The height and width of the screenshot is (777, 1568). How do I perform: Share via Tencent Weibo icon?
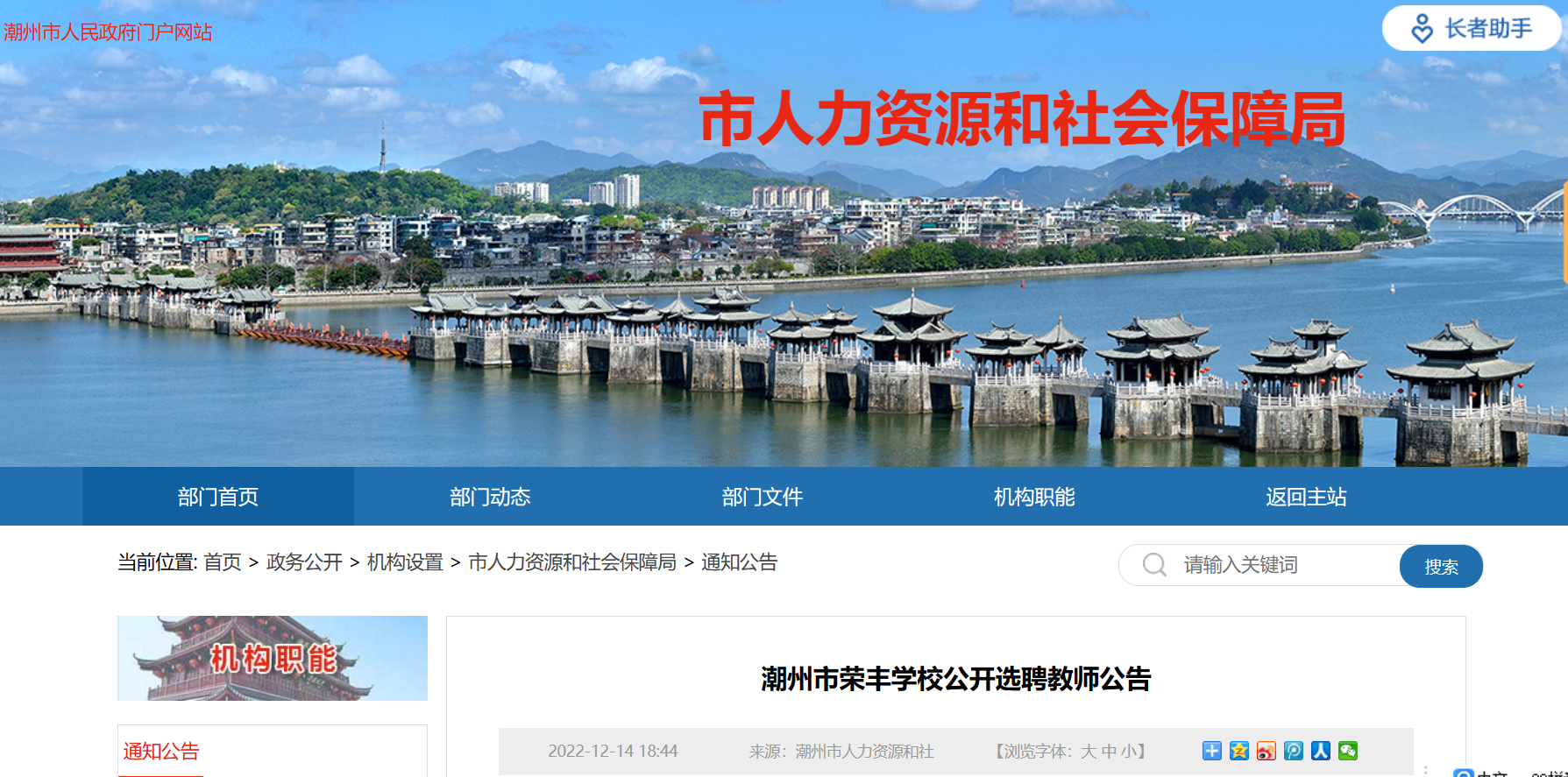click(1293, 751)
